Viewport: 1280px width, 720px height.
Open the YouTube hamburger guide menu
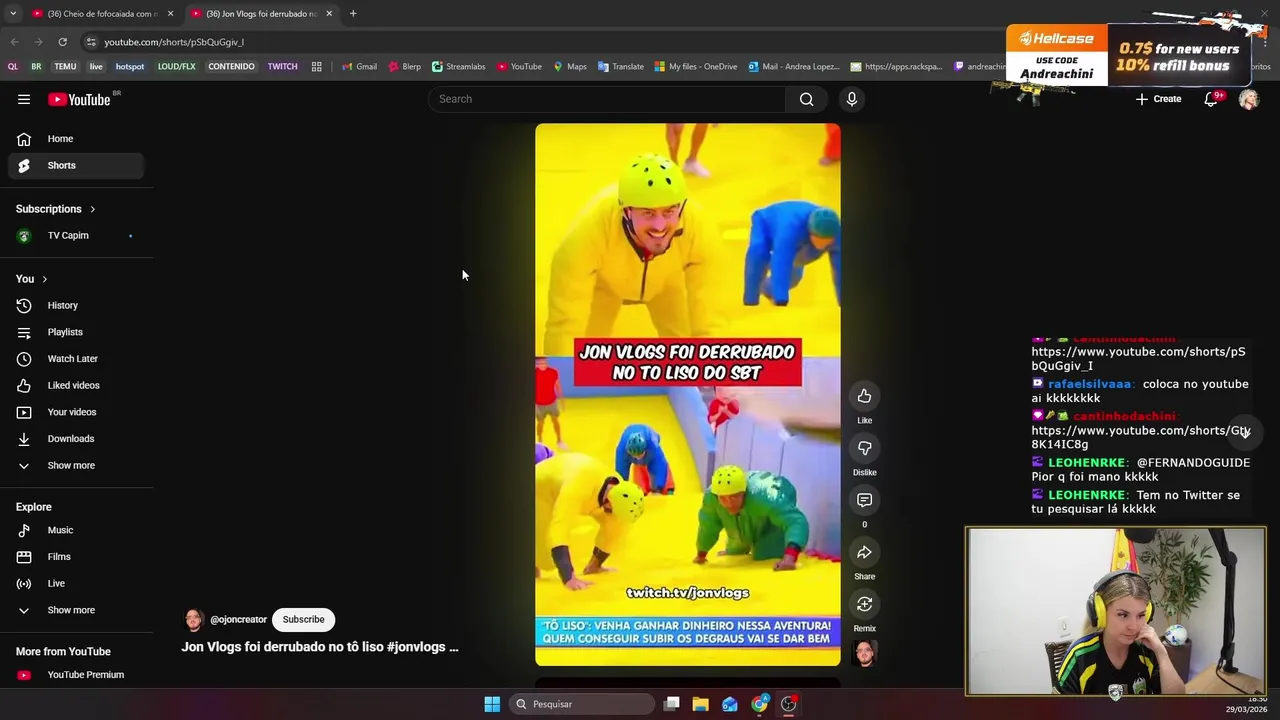click(x=24, y=99)
